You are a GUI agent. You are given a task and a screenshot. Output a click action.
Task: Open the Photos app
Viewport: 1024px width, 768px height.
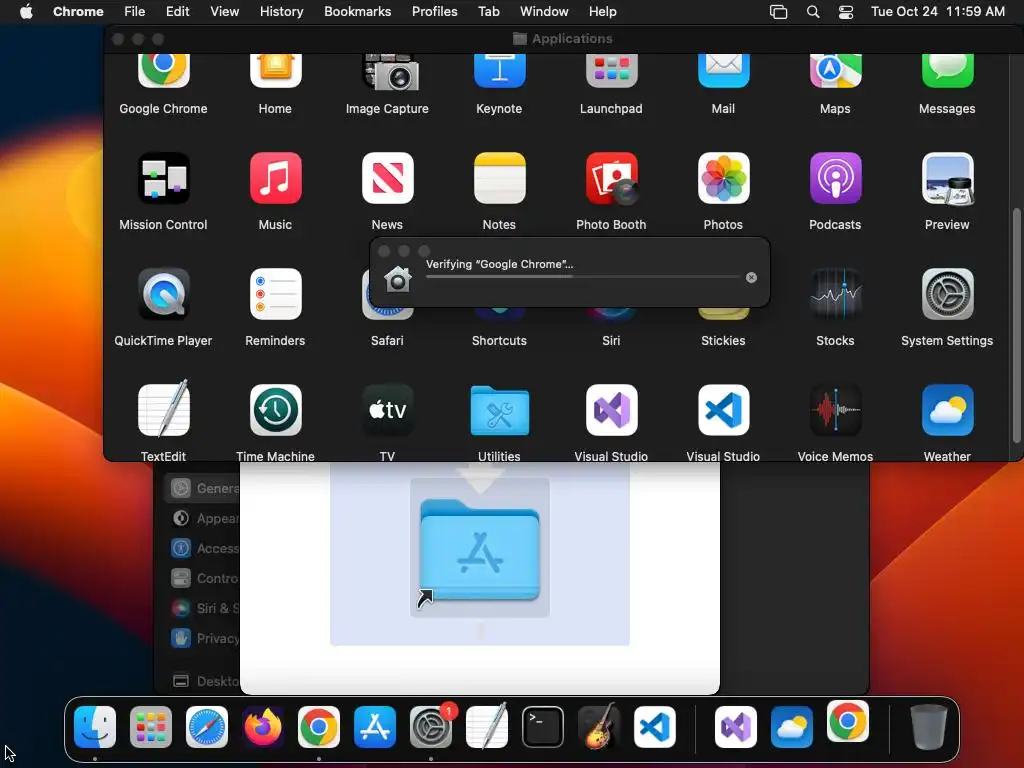point(724,178)
